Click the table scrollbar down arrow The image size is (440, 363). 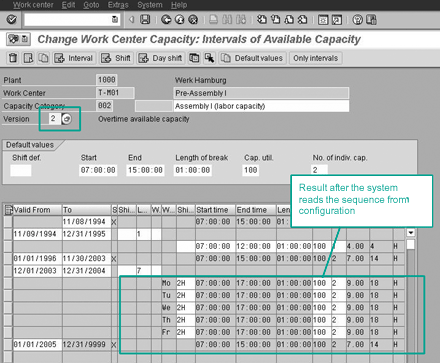point(411,232)
